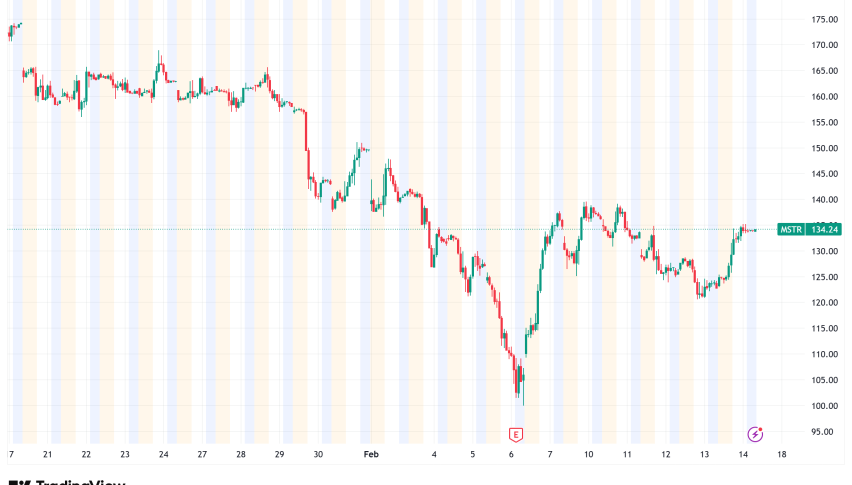Click the earnings 'E' marker on Feb 6
The width and height of the screenshot is (852, 485).
(516, 434)
